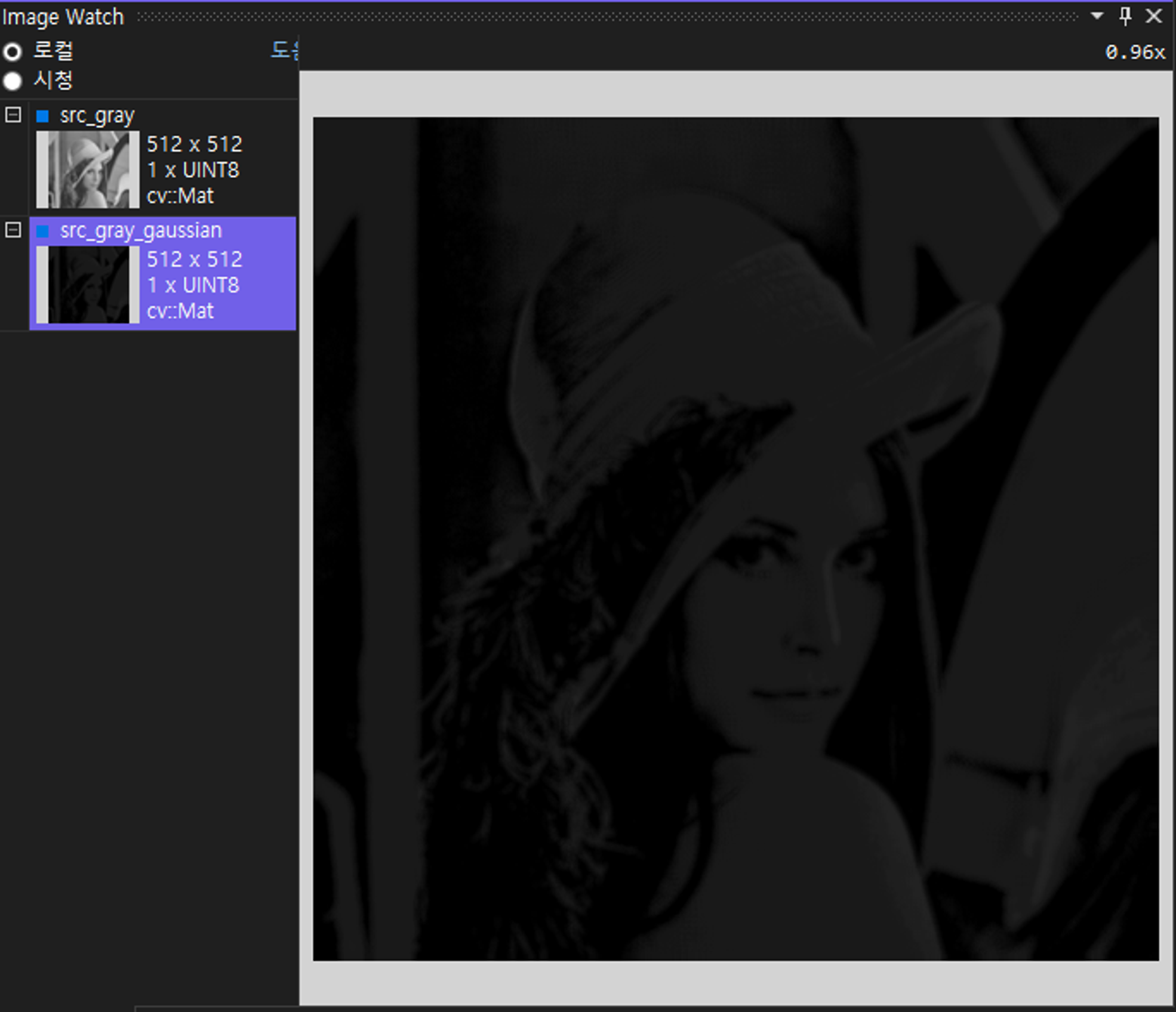
Task: Collapse the src_gray entry
Action: [x=13, y=115]
